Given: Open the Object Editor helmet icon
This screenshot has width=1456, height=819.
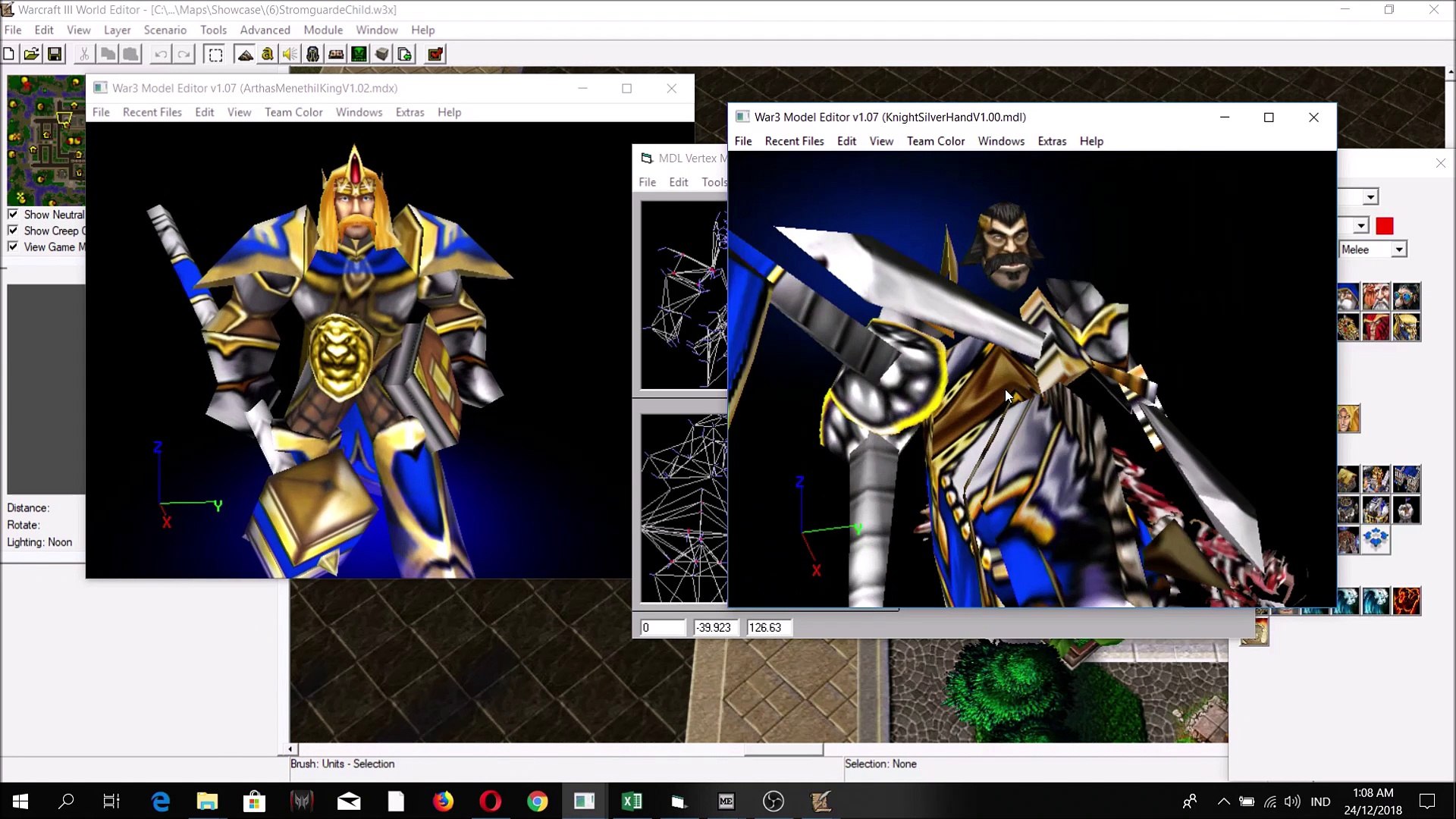Looking at the screenshot, I should tap(313, 54).
